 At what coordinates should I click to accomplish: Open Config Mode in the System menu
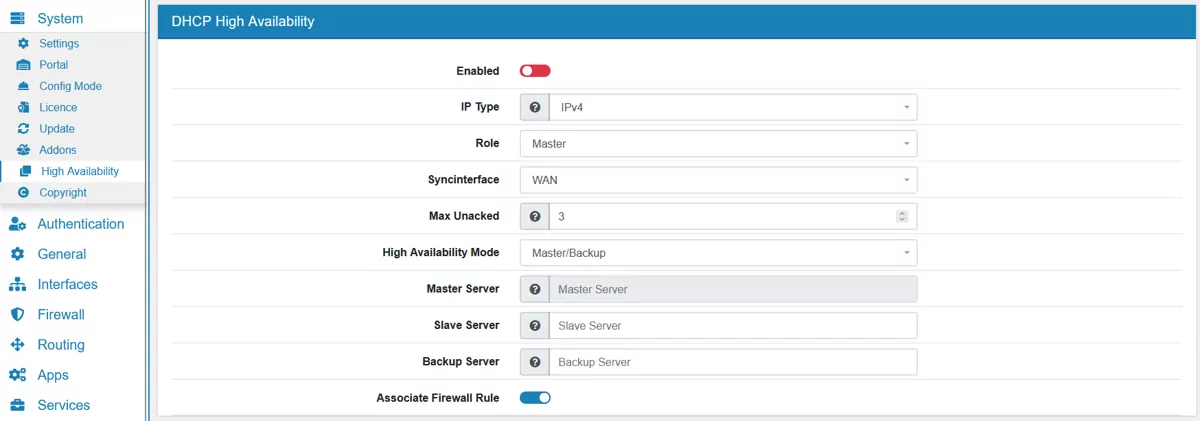[72, 86]
